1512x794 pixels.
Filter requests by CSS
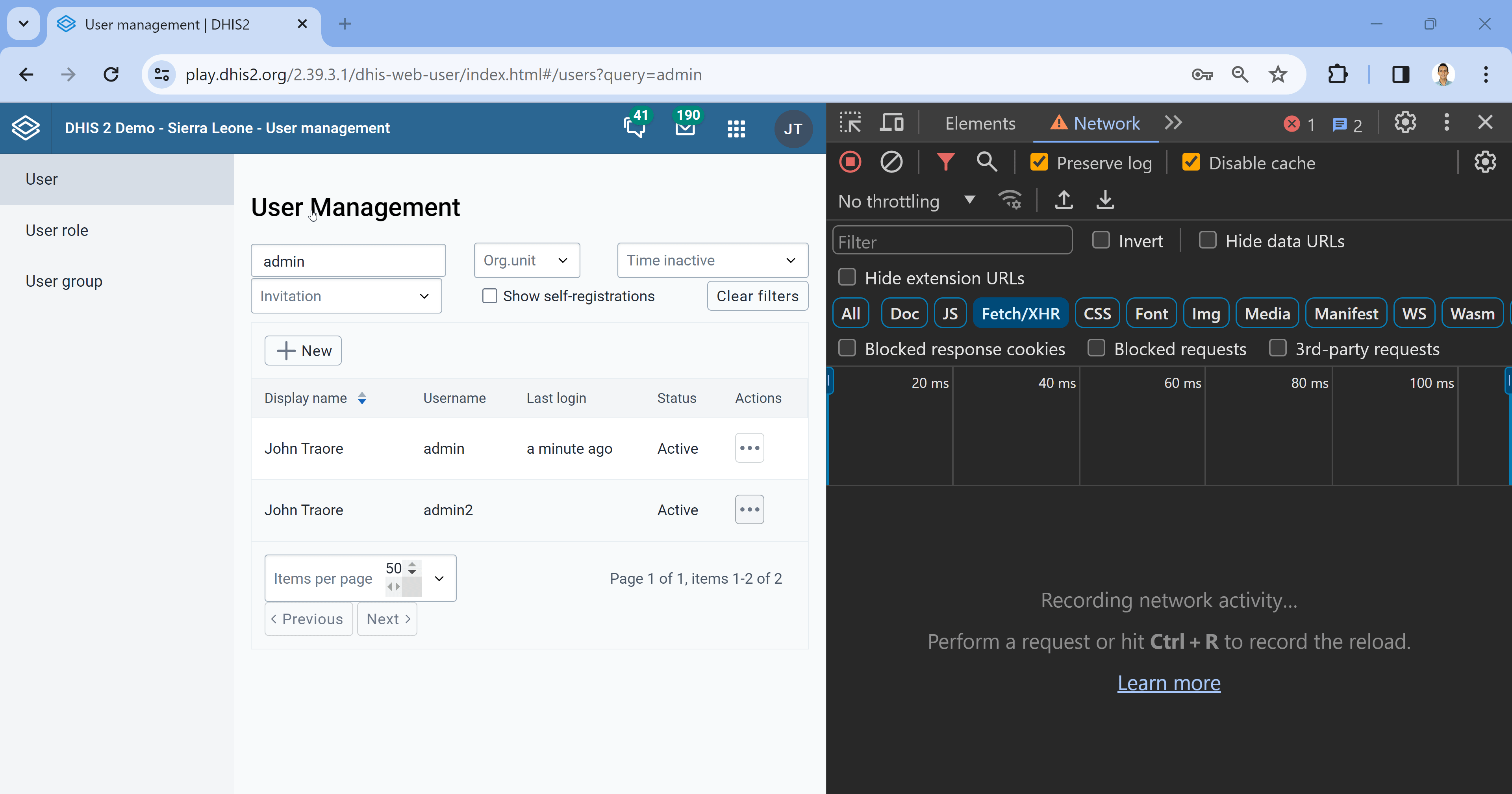point(1097,314)
